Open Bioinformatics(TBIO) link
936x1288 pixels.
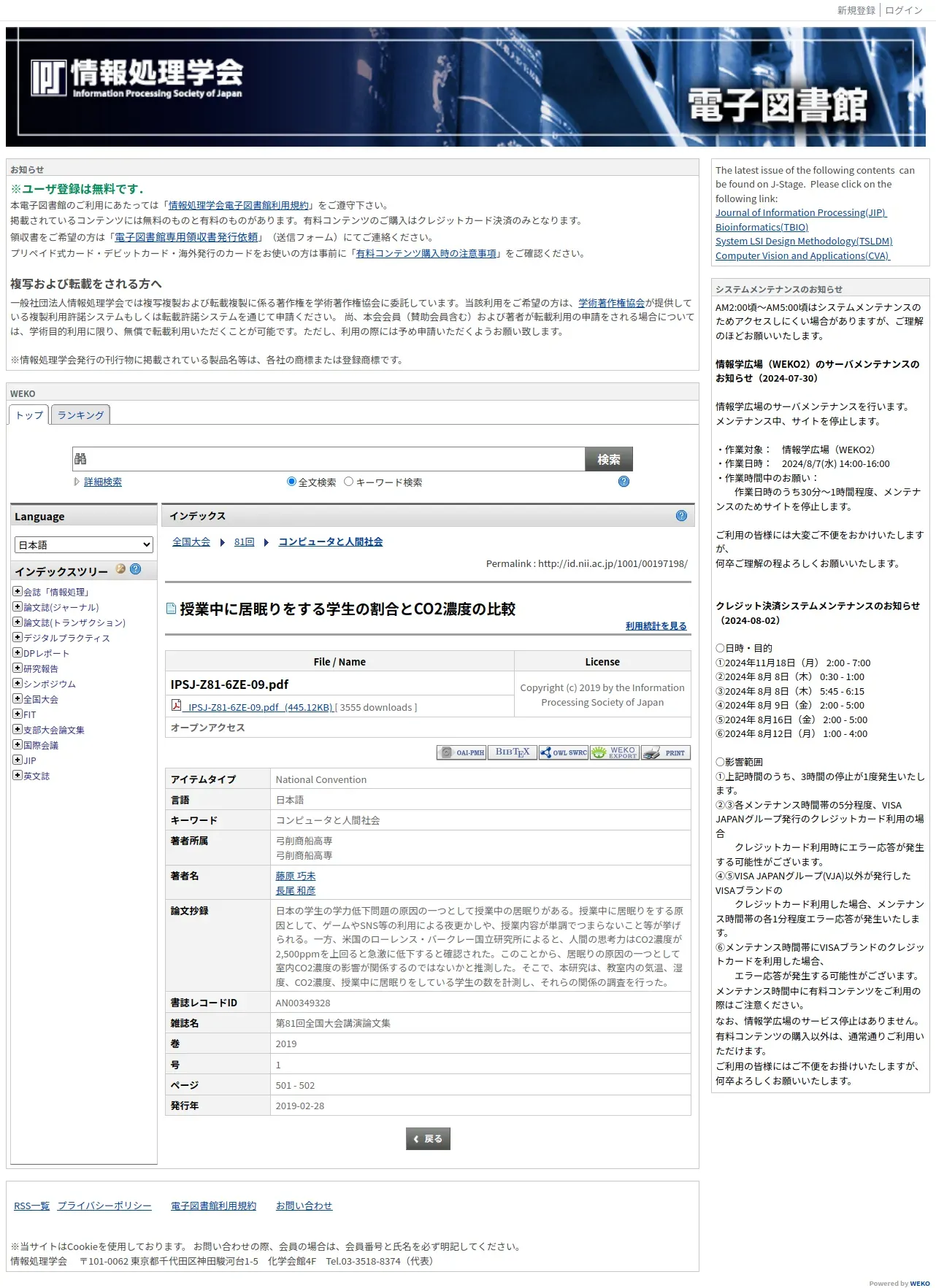pyautogui.click(x=762, y=227)
